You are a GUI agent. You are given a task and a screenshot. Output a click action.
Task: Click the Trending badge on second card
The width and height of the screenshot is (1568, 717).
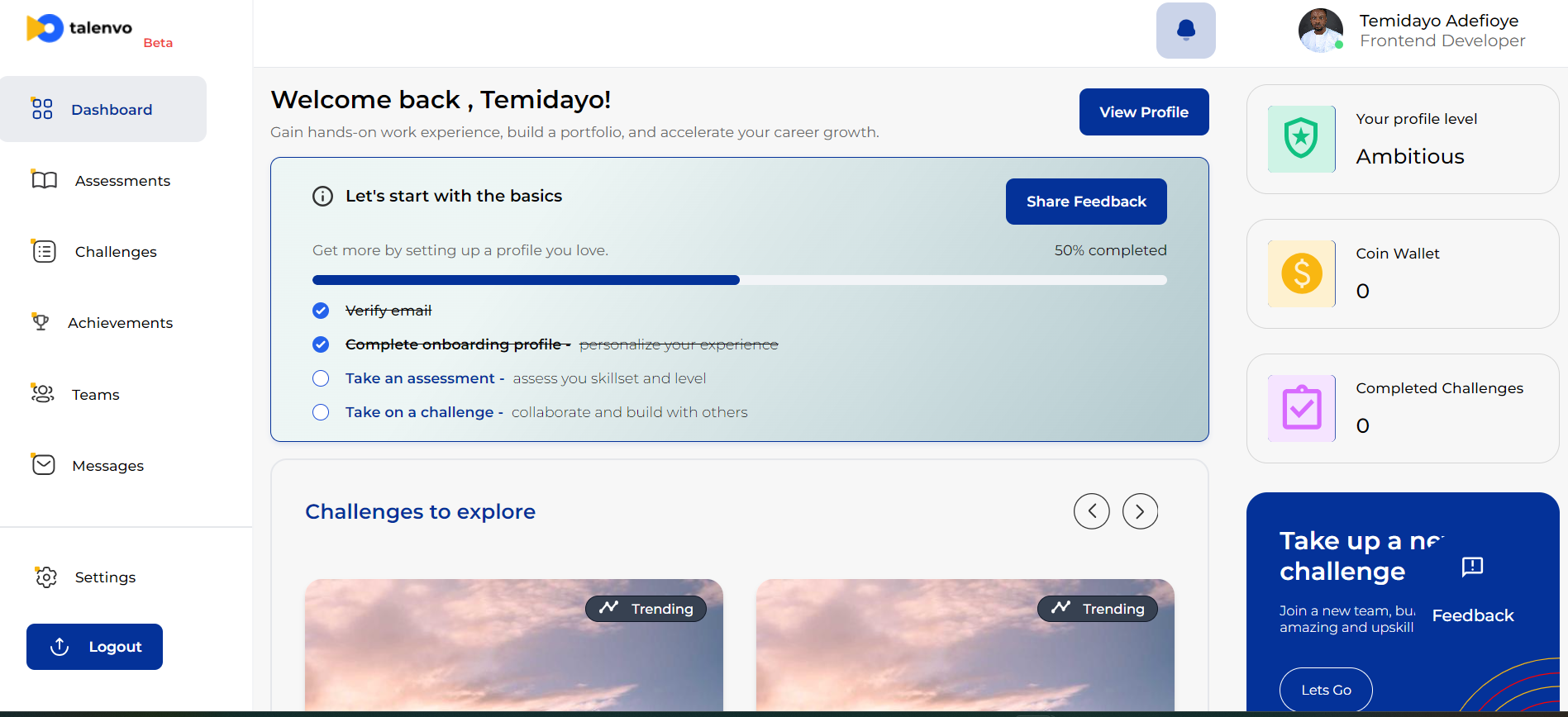1097,609
